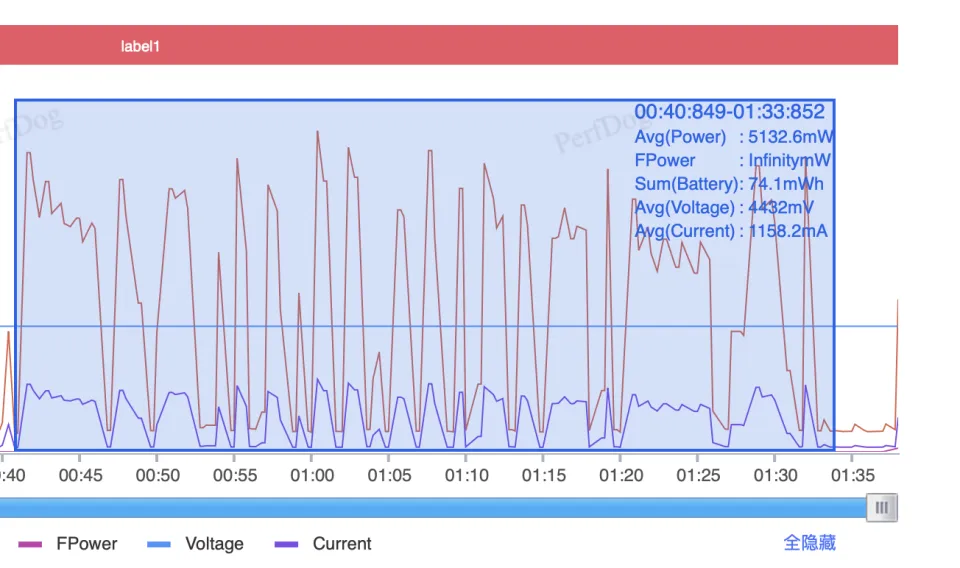Click the 01:00 time axis label
This screenshot has height=568, width=960.
tap(312, 476)
